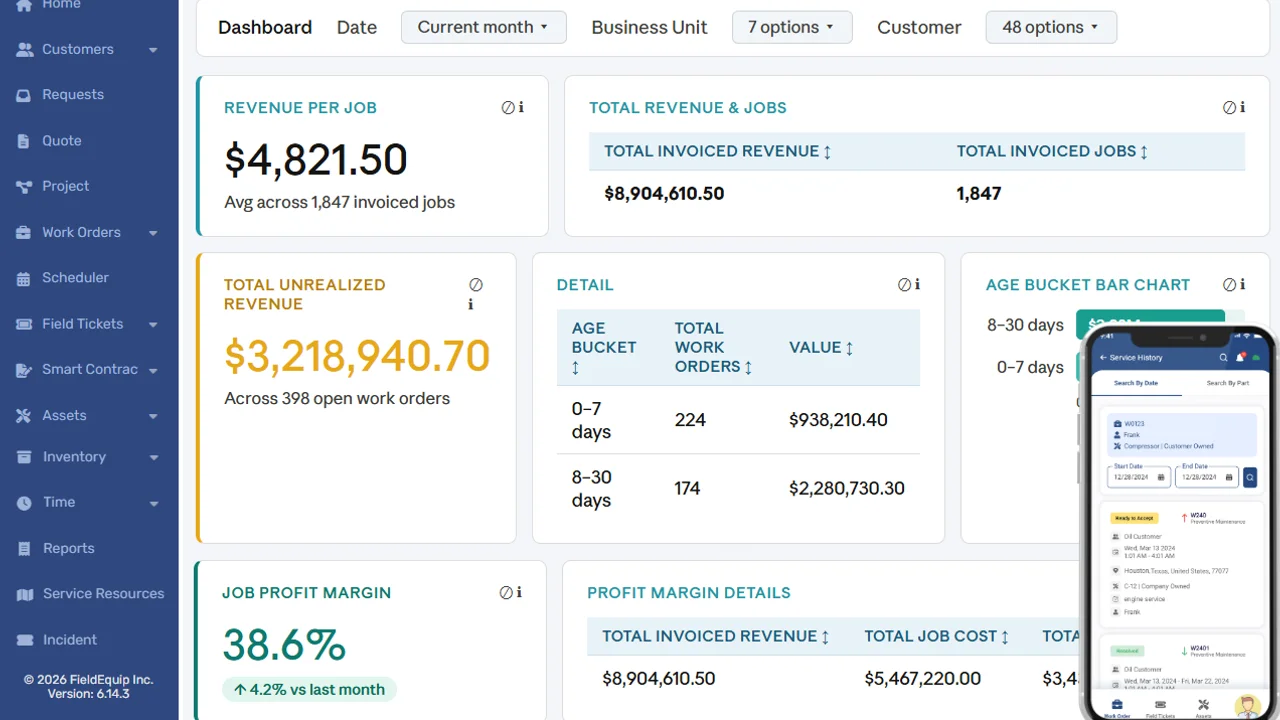This screenshot has width=1280, height=720.
Task: Tap Field Tickets tab in phone bottom bar
Action: pos(1160,709)
